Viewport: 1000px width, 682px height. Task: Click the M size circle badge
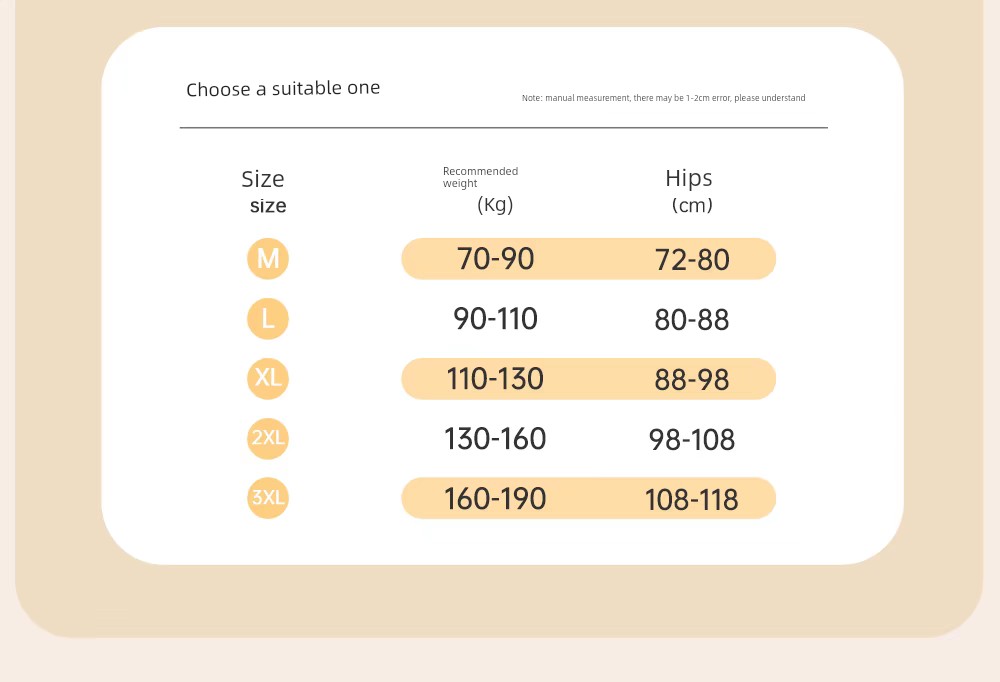[x=268, y=258]
